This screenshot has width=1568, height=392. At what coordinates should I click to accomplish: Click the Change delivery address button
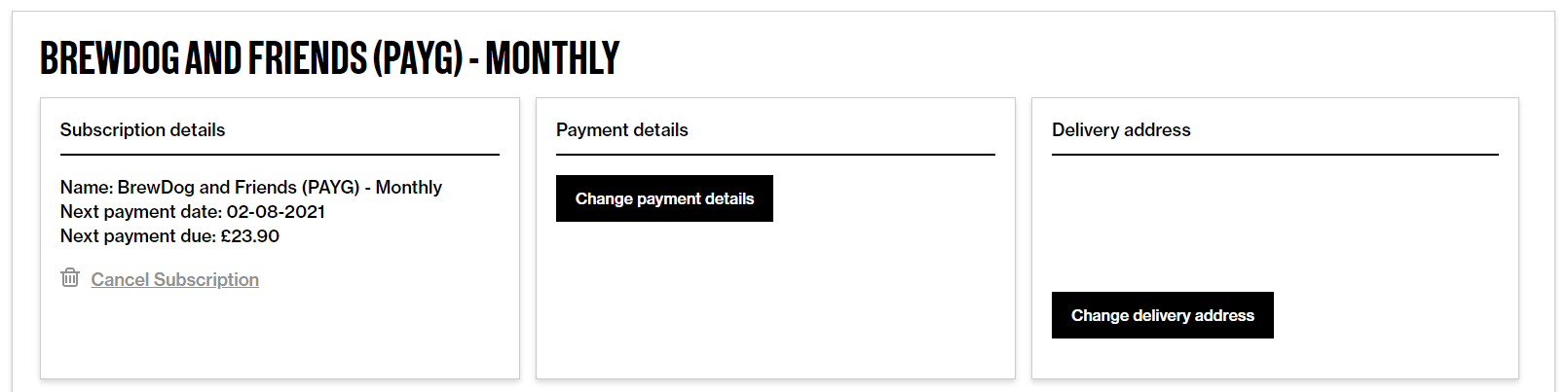(x=1162, y=315)
